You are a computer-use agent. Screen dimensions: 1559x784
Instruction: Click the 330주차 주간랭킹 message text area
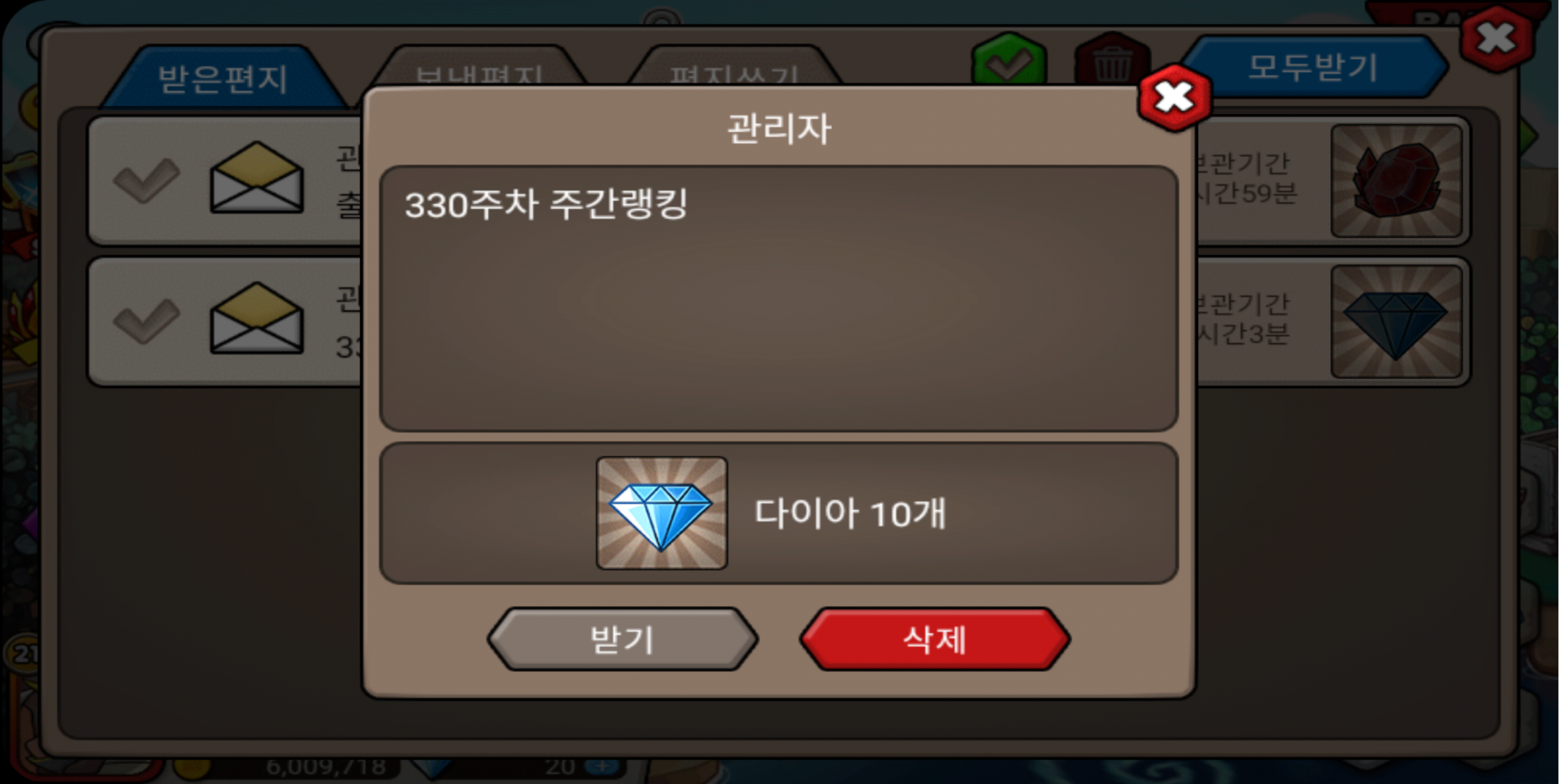[x=778, y=298]
